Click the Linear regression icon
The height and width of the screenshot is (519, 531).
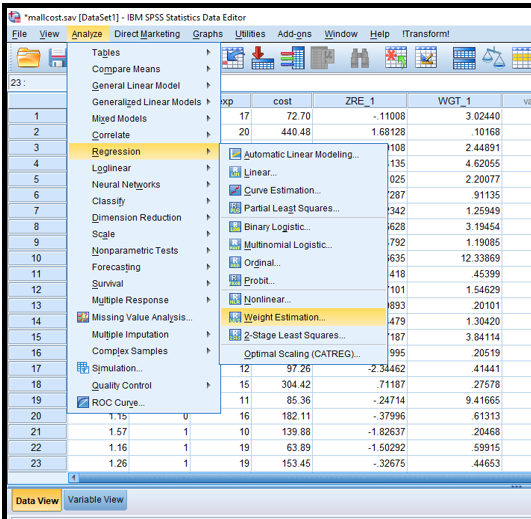tap(235, 172)
